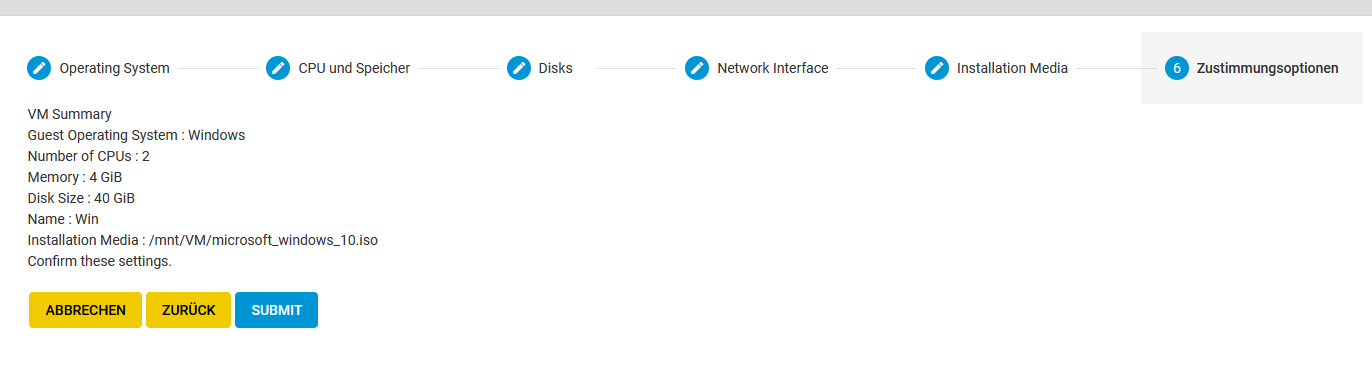Open the Disks step label
The image size is (1372, 382).
[555, 68]
